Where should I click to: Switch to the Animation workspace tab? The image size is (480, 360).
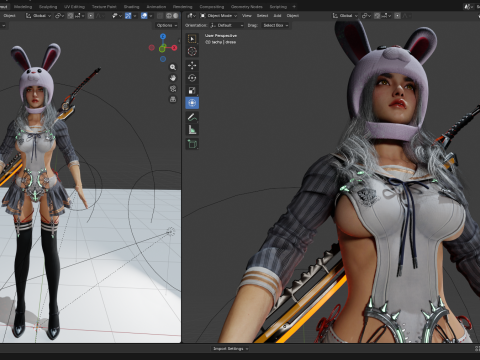(156, 6)
